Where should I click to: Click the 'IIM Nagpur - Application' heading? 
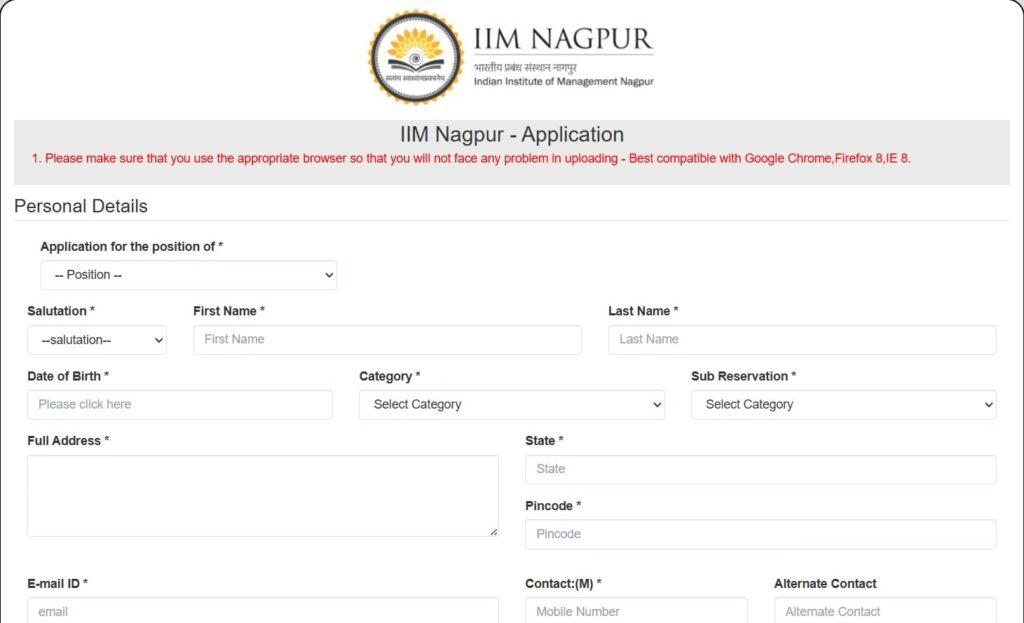click(x=512, y=135)
